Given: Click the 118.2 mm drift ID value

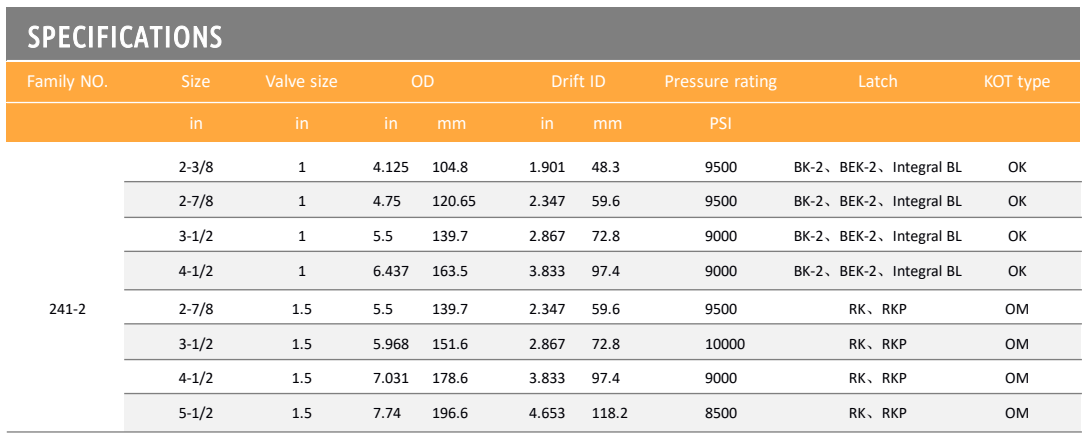Looking at the screenshot, I should coord(610,413).
